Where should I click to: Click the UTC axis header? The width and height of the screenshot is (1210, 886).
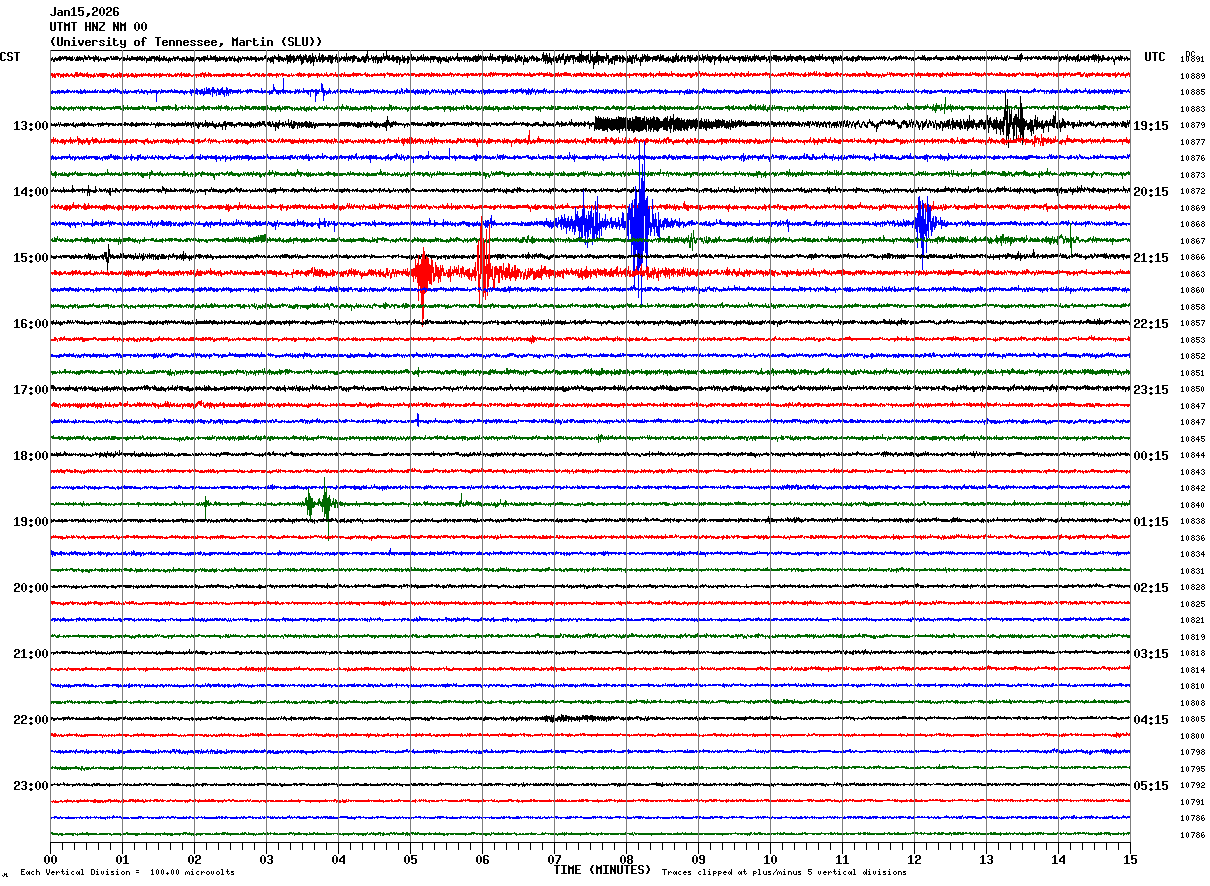1155,57
